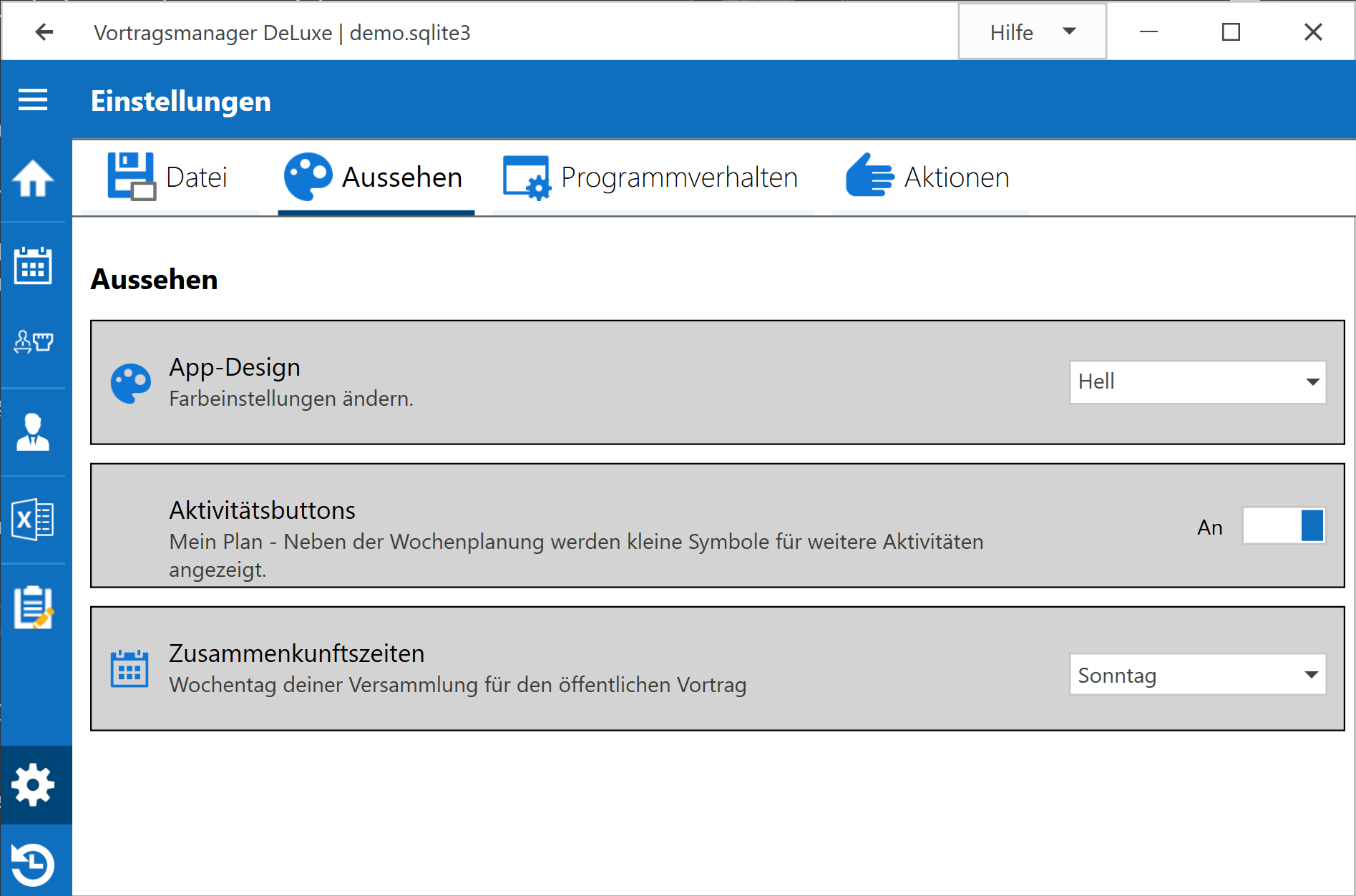This screenshot has width=1356, height=896.
Task: Minimize the Vortragsmanager window
Action: (x=1148, y=32)
